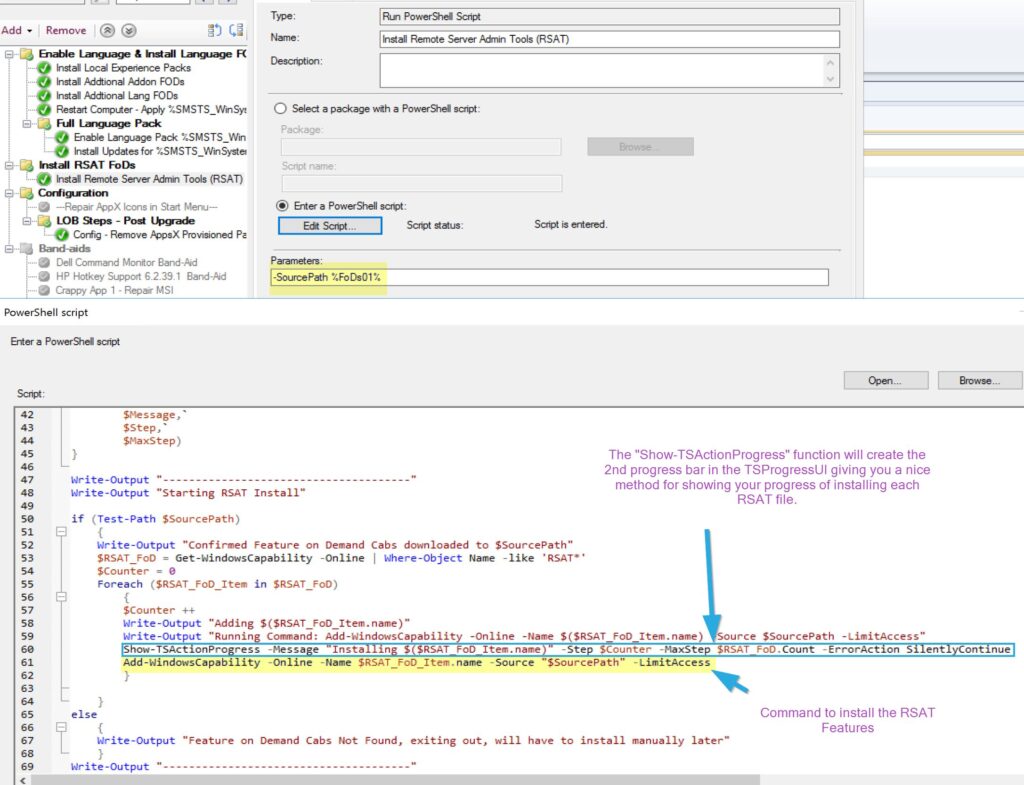
Task: Click the collapse all groups toolbar icon
Action: pyautogui.click(x=237, y=31)
